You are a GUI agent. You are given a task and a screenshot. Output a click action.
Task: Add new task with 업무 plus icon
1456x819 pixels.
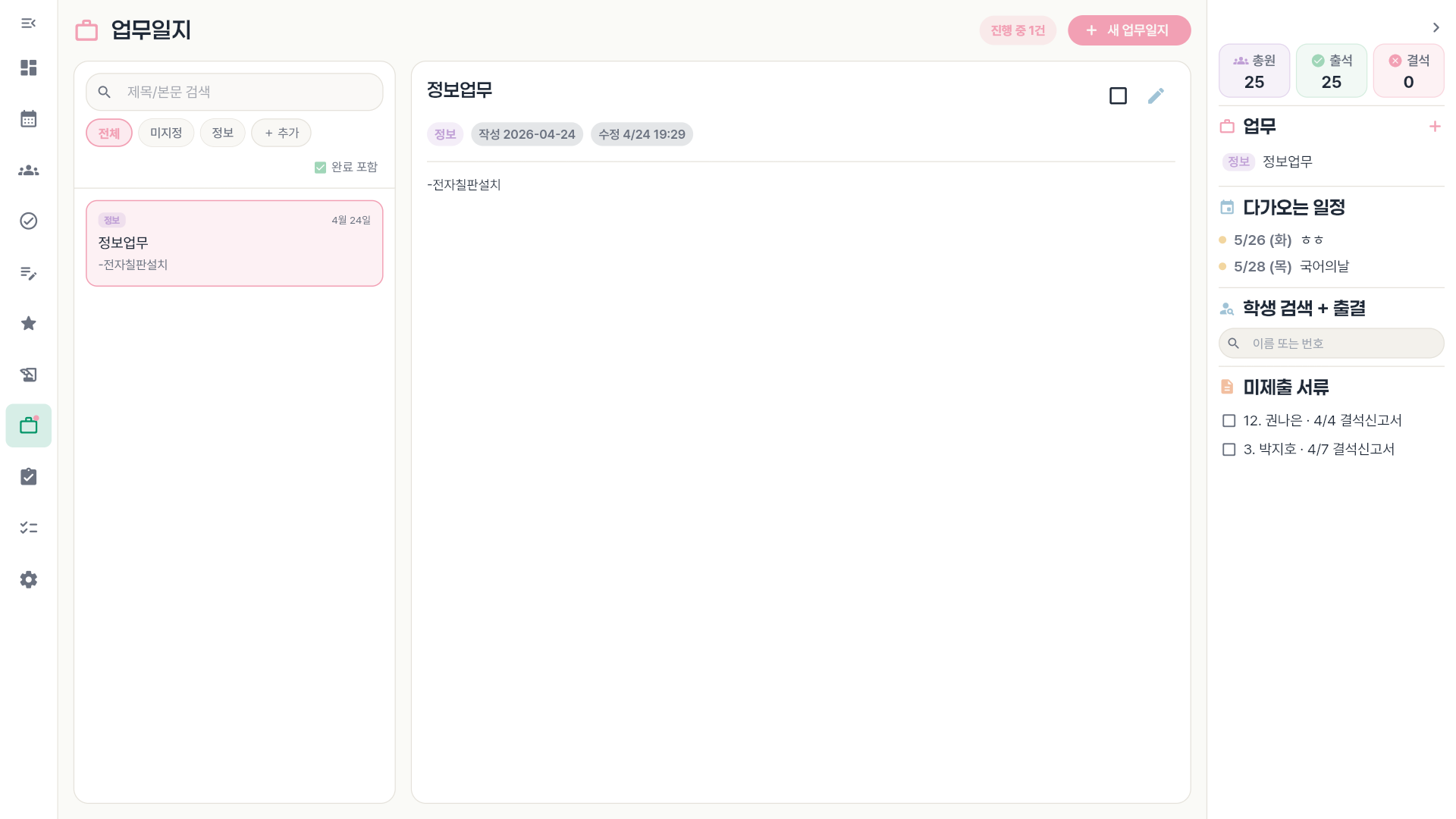[1435, 127]
